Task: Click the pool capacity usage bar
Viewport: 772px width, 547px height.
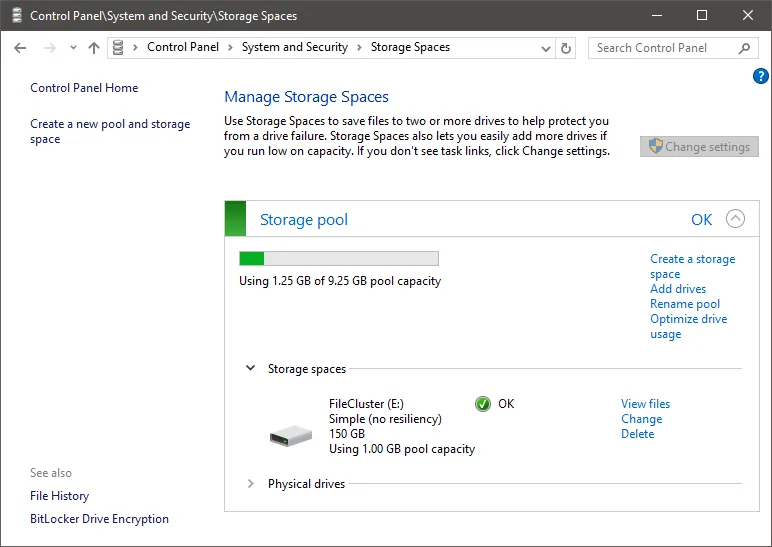Action: pos(339,258)
